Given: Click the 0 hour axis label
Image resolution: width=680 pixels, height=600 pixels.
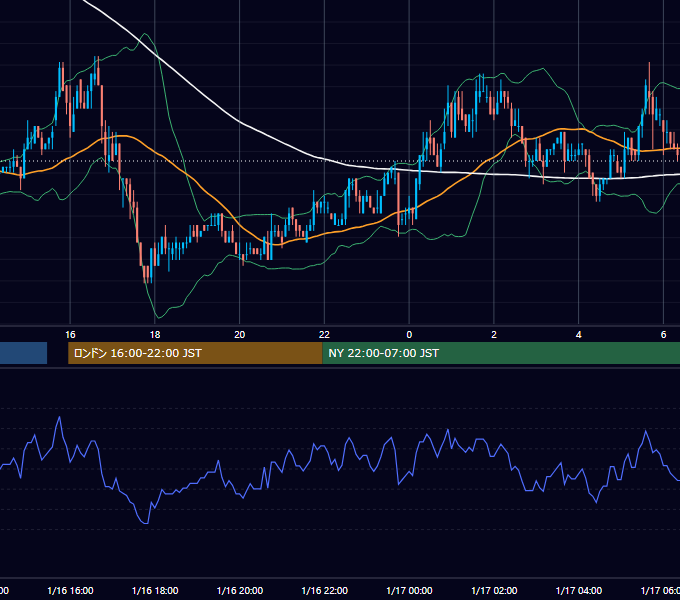Looking at the screenshot, I should 409,334.
